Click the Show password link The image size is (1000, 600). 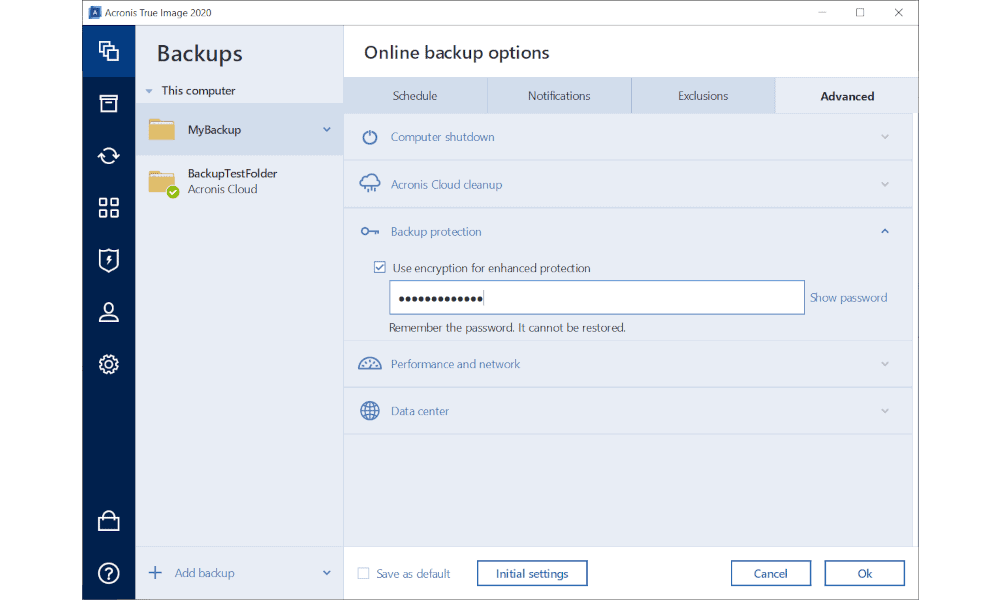[x=848, y=298]
